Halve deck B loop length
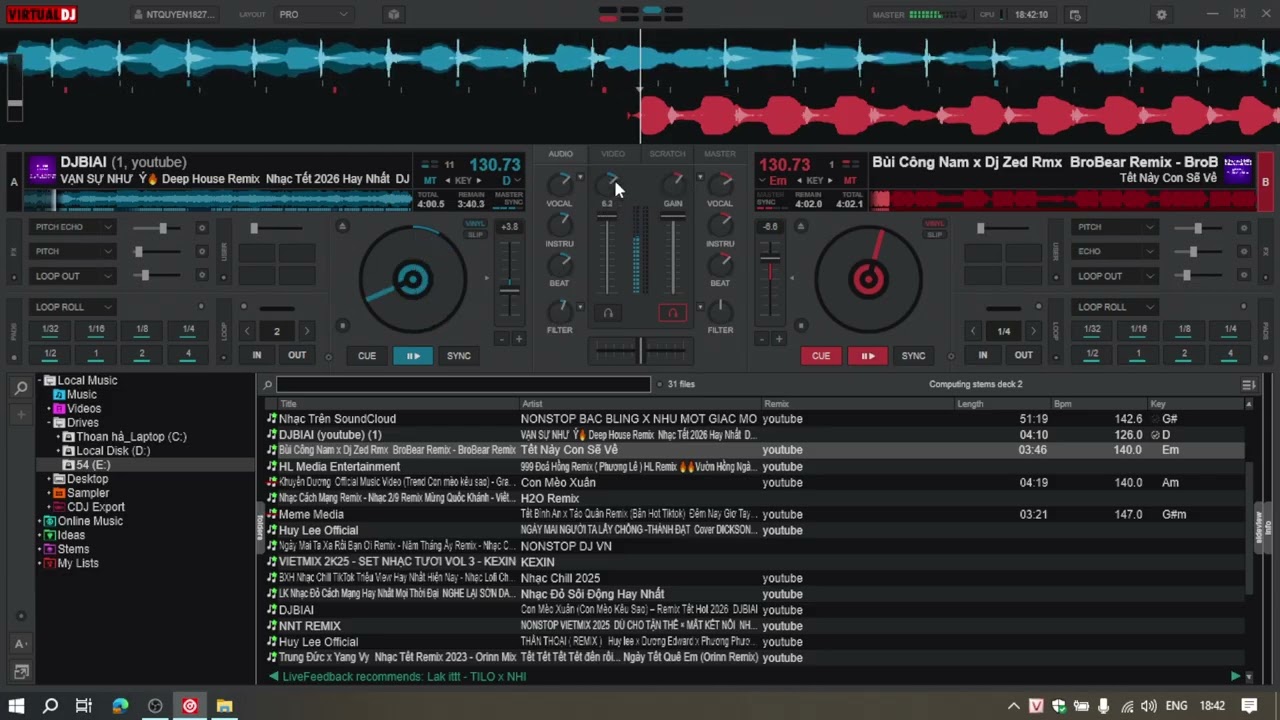Viewport: 1280px width, 720px height. [973, 331]
